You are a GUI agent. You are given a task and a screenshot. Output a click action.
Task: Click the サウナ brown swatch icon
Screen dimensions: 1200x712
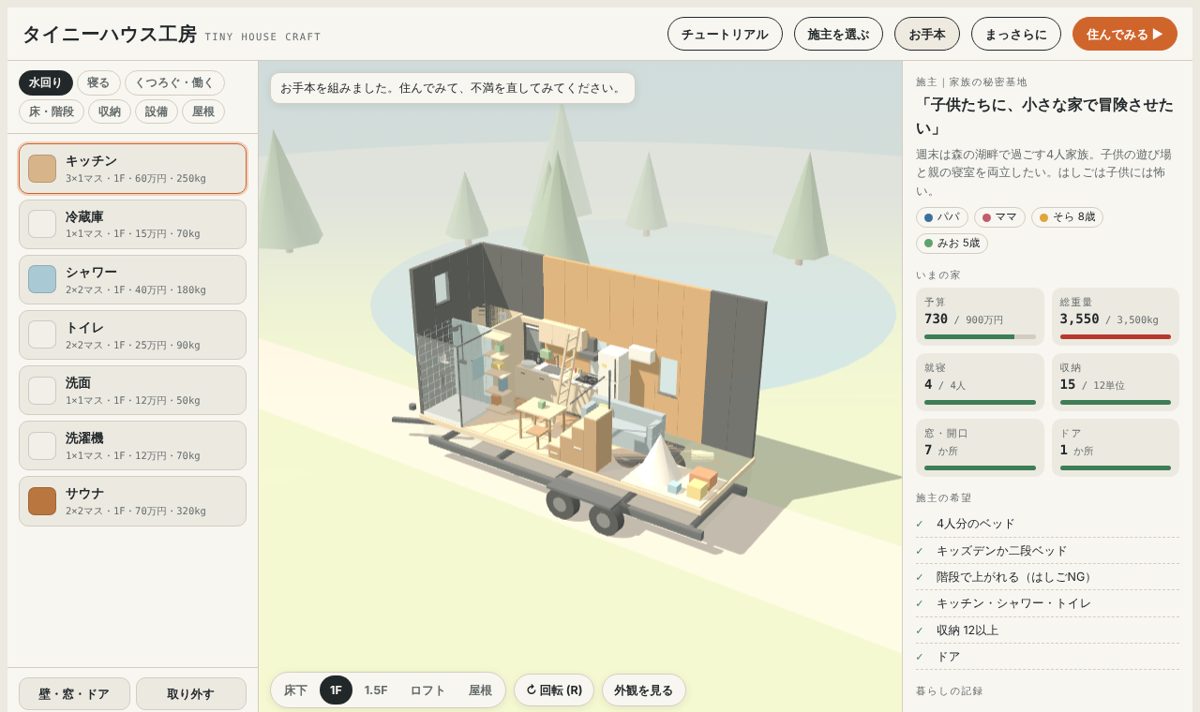point(42,501)
